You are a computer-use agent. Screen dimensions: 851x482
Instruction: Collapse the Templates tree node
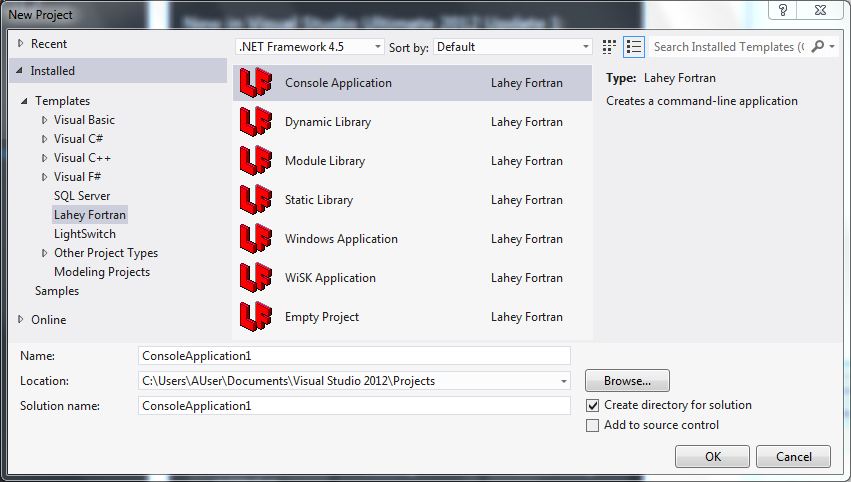[x=24, y=101]
